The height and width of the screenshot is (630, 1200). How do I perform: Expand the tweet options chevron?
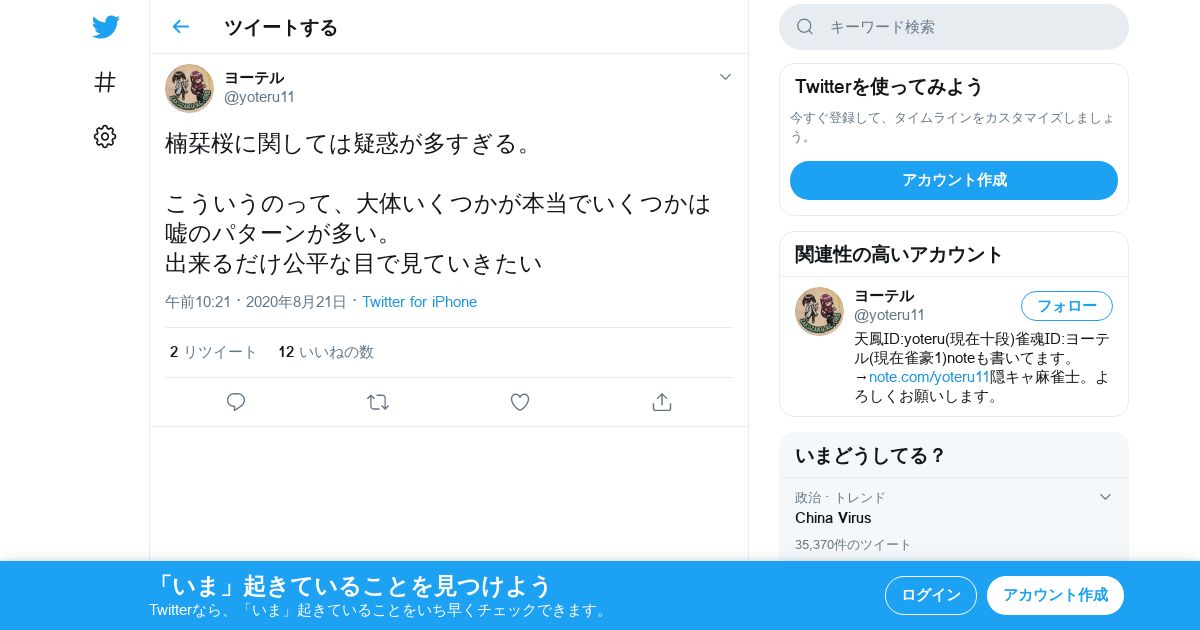pos(725,77)
